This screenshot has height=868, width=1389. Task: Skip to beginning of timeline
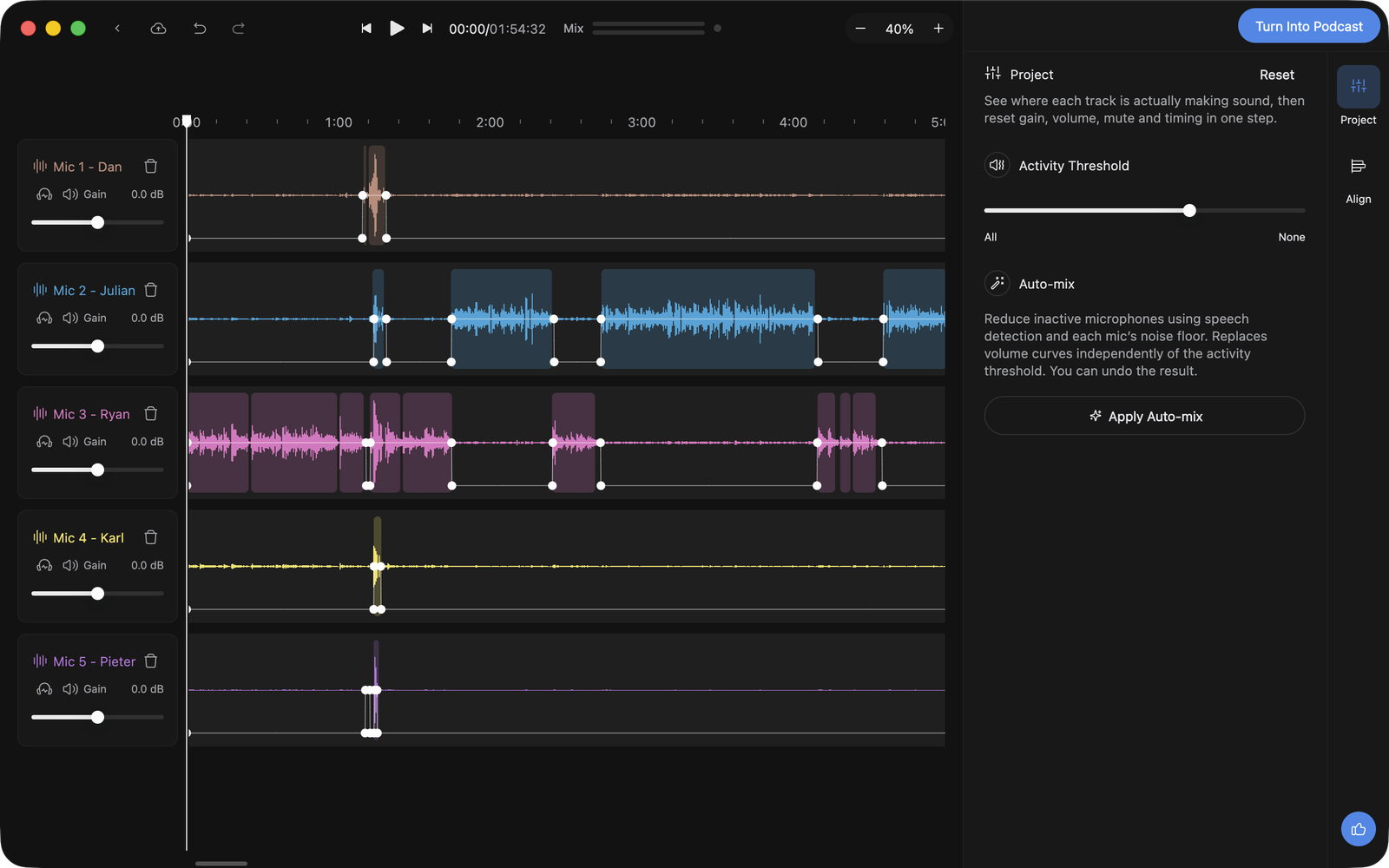pyautogui.click(x=366, y=29)
